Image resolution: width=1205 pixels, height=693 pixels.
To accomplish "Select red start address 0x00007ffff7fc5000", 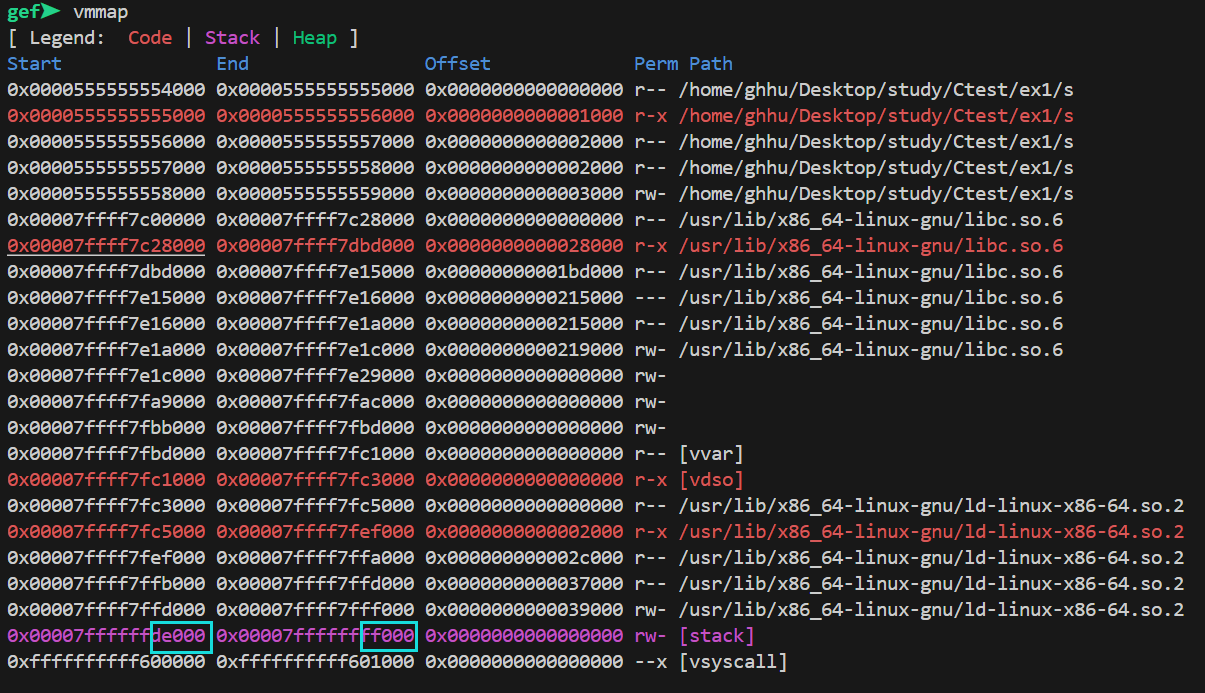I will click(106, 532).
